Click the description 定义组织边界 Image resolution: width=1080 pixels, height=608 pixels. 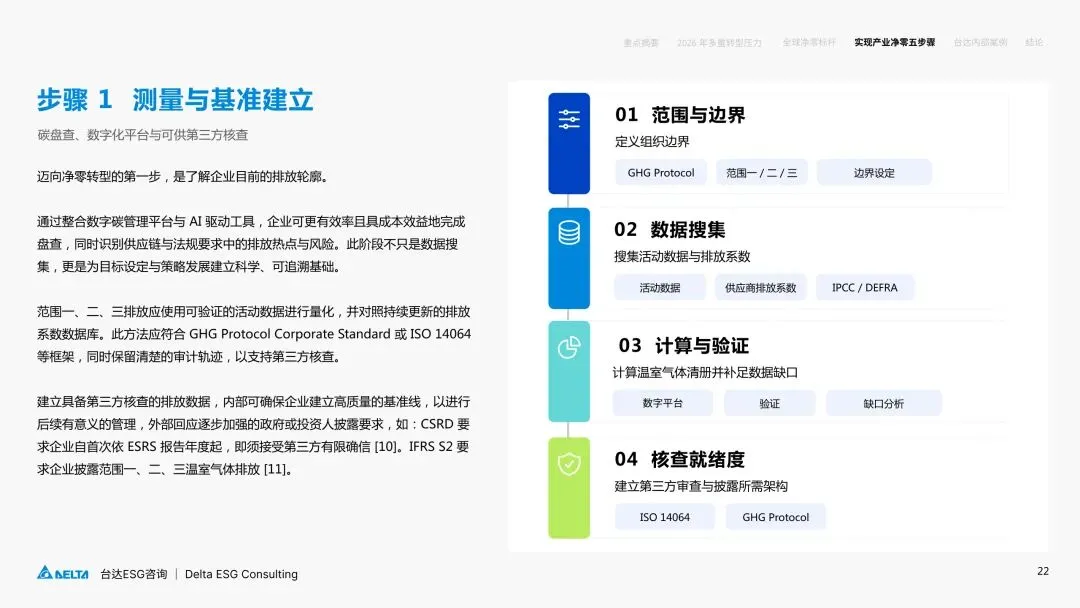[x=652, y=142]
